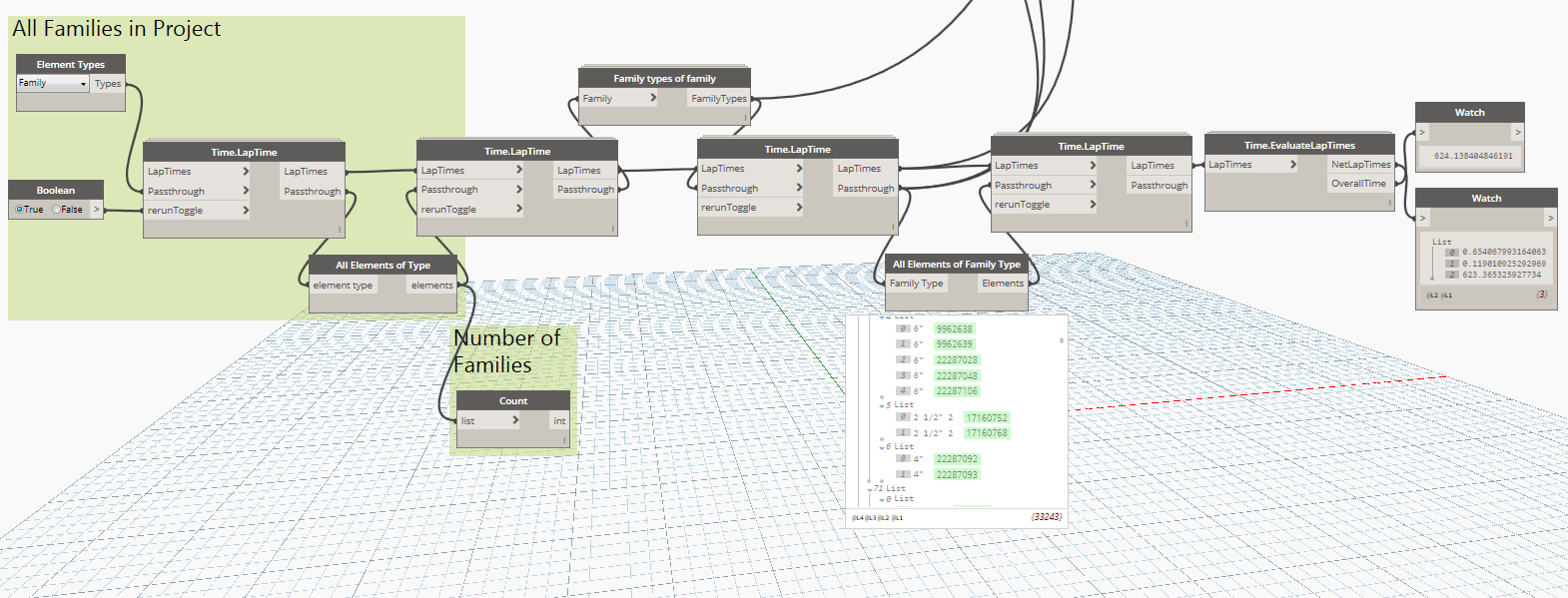This screenshot has height=598, width=1568.
Task: Select the Boolean node title bar
Action: (56, 191)
